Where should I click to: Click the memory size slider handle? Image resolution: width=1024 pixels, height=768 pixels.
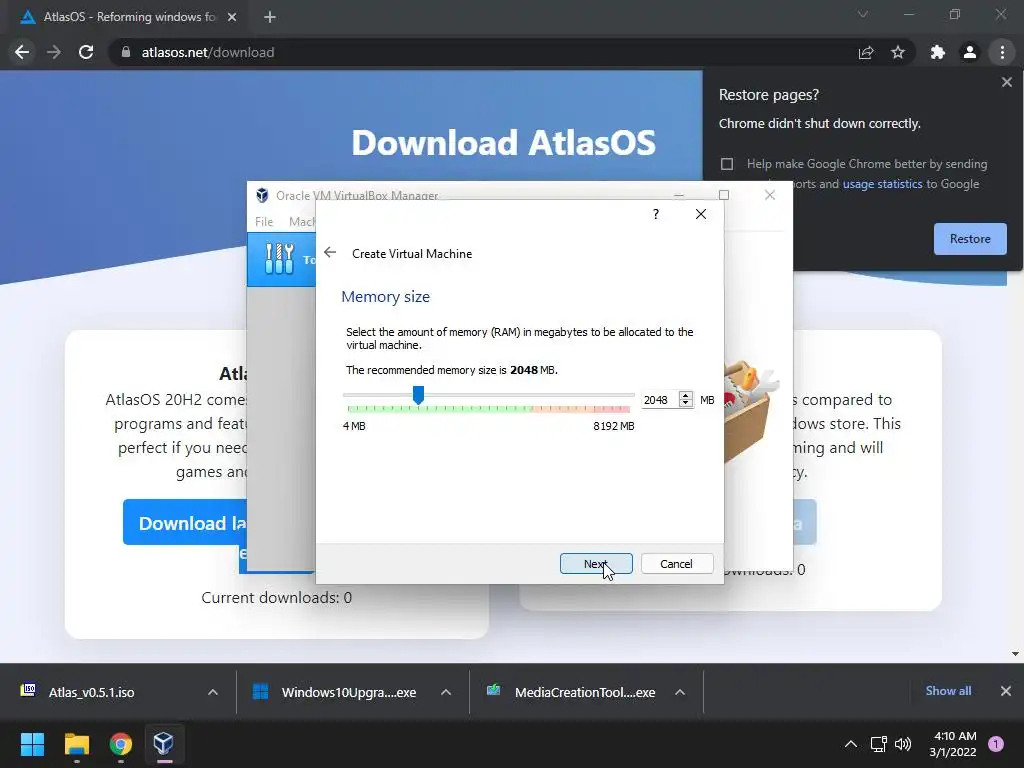(418, 394)
